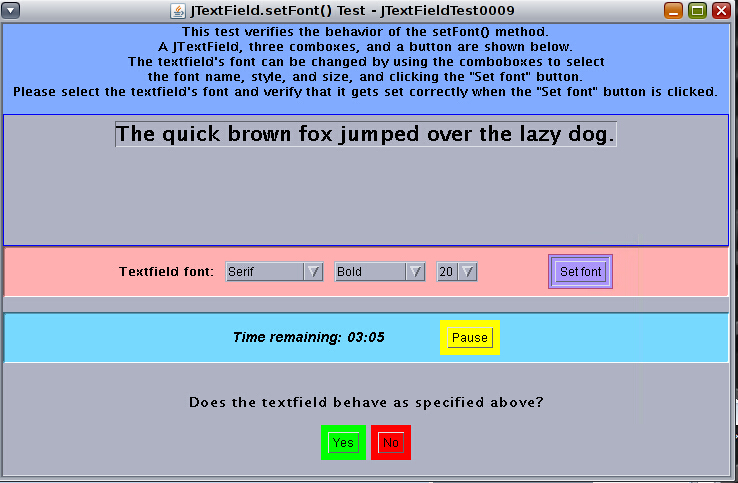Click the arrow of the Serif combobox
738x483 pixels.
point(313,272)
